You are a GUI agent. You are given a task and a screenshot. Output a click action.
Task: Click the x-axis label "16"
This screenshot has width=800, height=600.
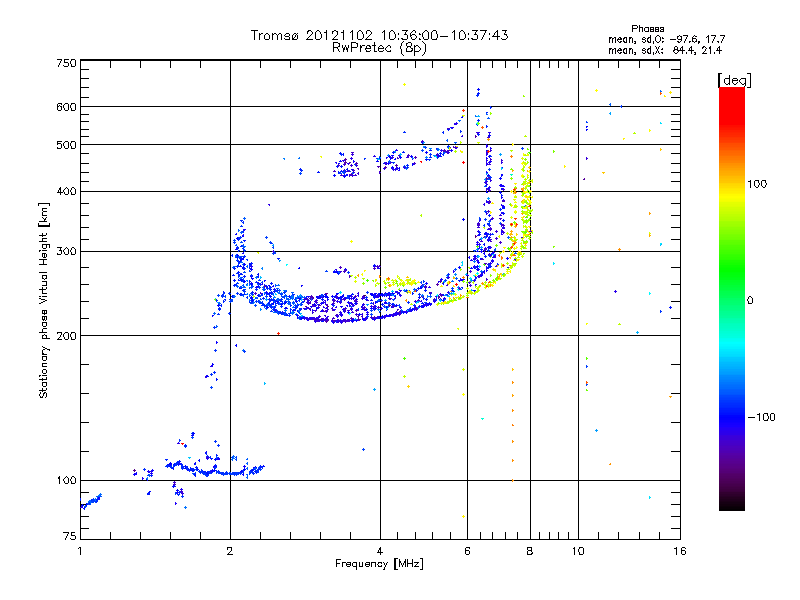click(680, 551)
